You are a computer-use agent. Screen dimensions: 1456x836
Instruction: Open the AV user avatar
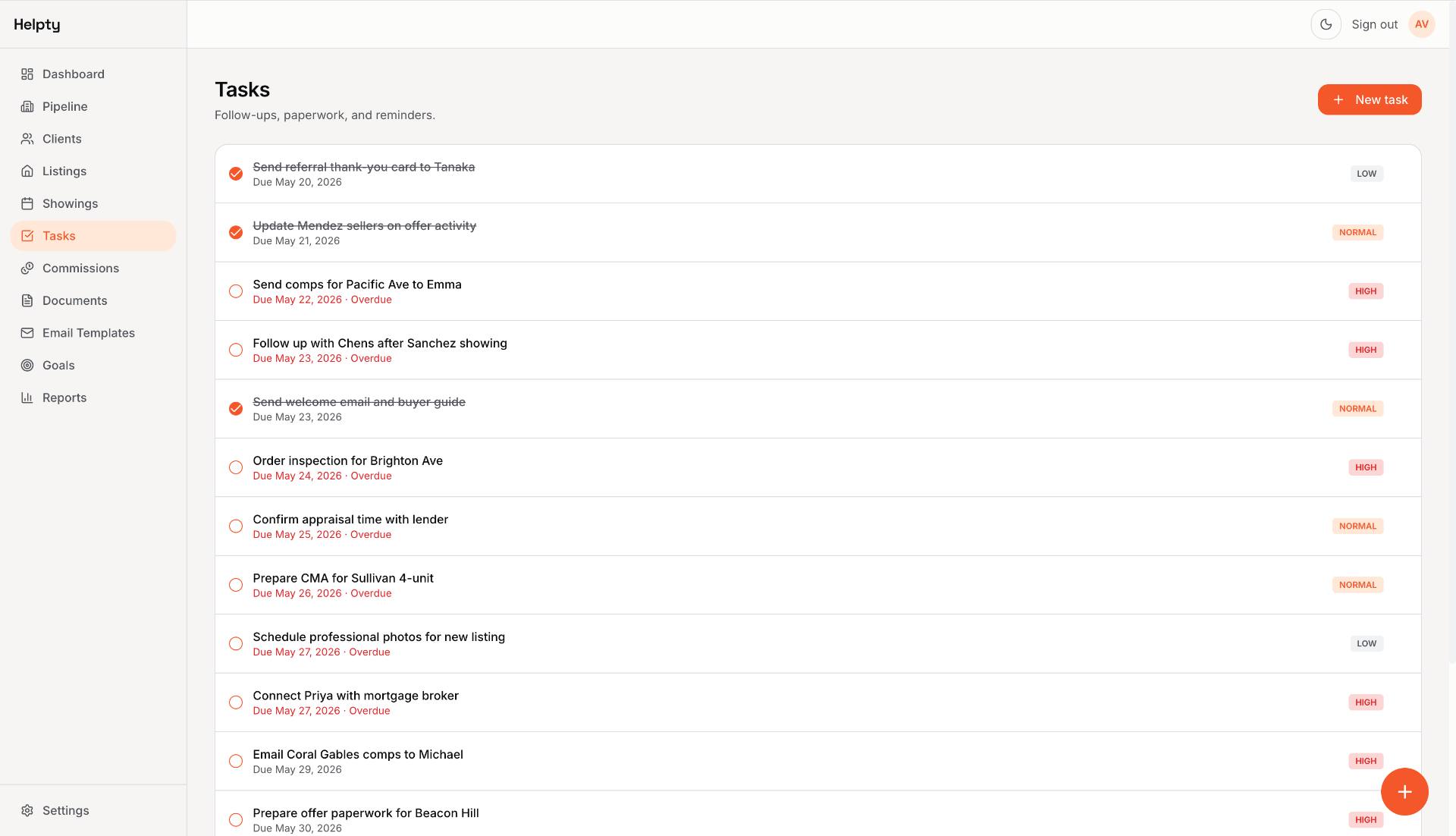click(x=1422, y=24)
